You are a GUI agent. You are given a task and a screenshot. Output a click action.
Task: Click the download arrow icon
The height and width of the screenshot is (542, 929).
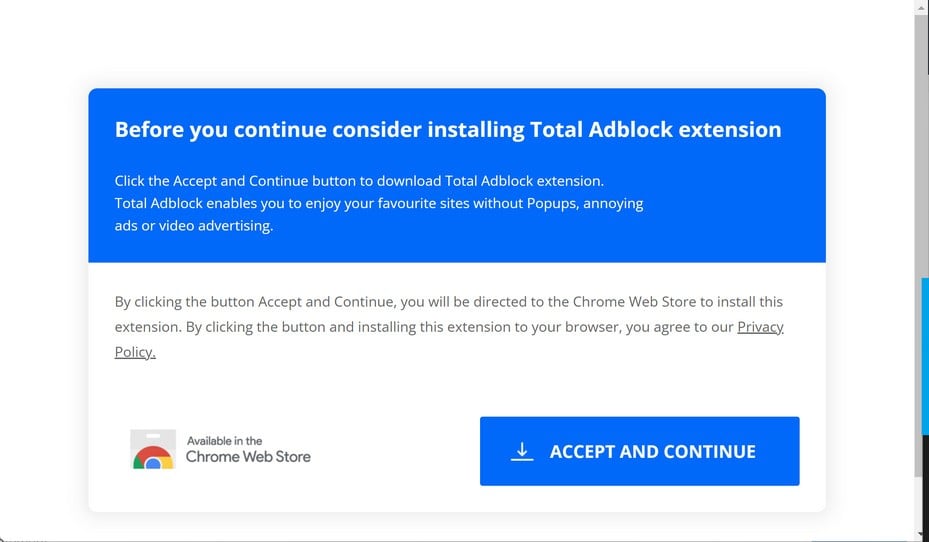522,451
